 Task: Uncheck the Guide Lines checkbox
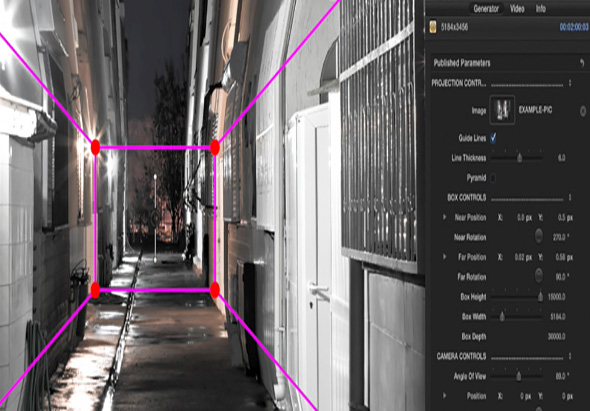coord(493,138)
